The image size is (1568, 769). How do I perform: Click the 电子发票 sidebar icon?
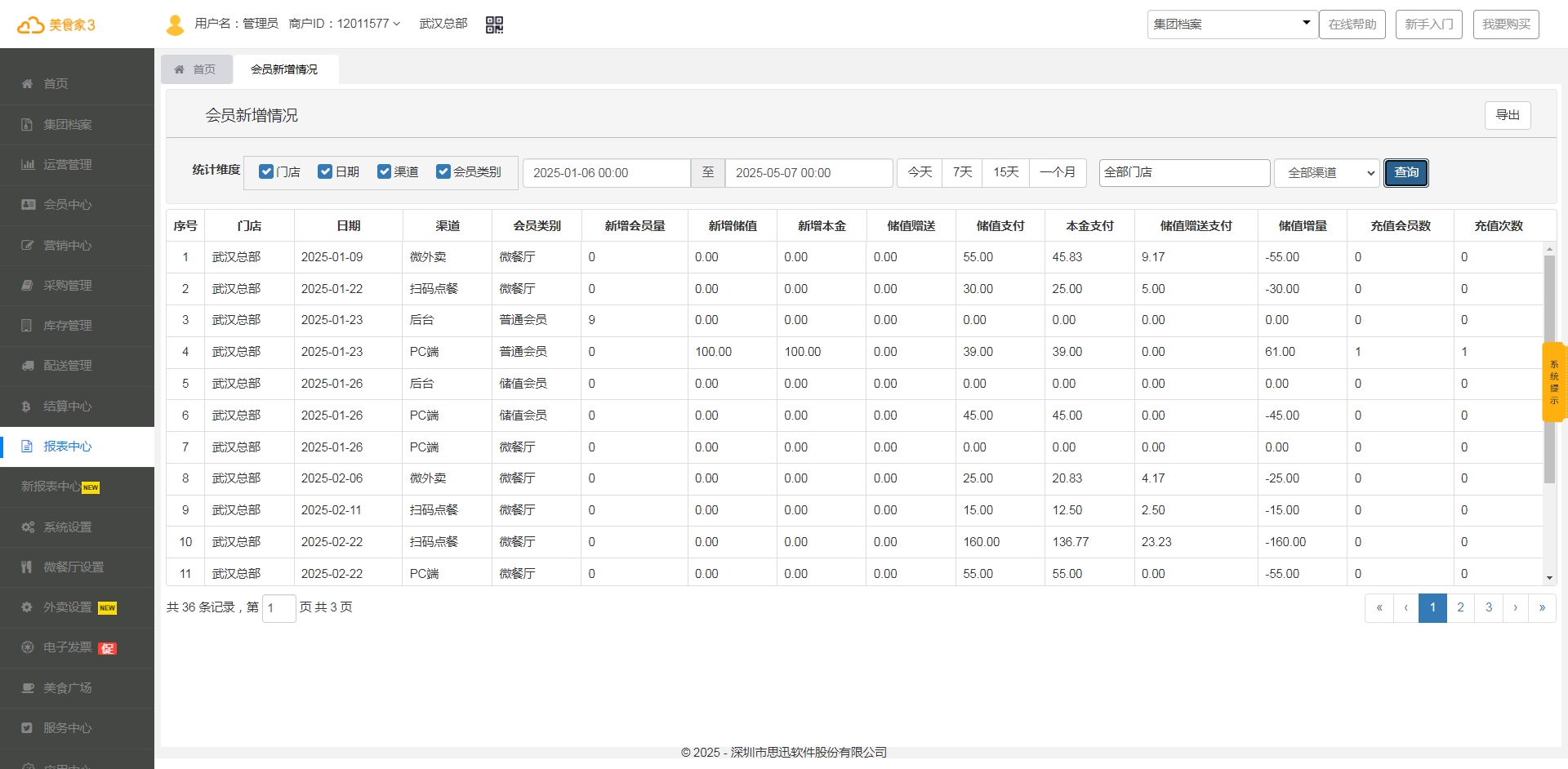(27, 647)
